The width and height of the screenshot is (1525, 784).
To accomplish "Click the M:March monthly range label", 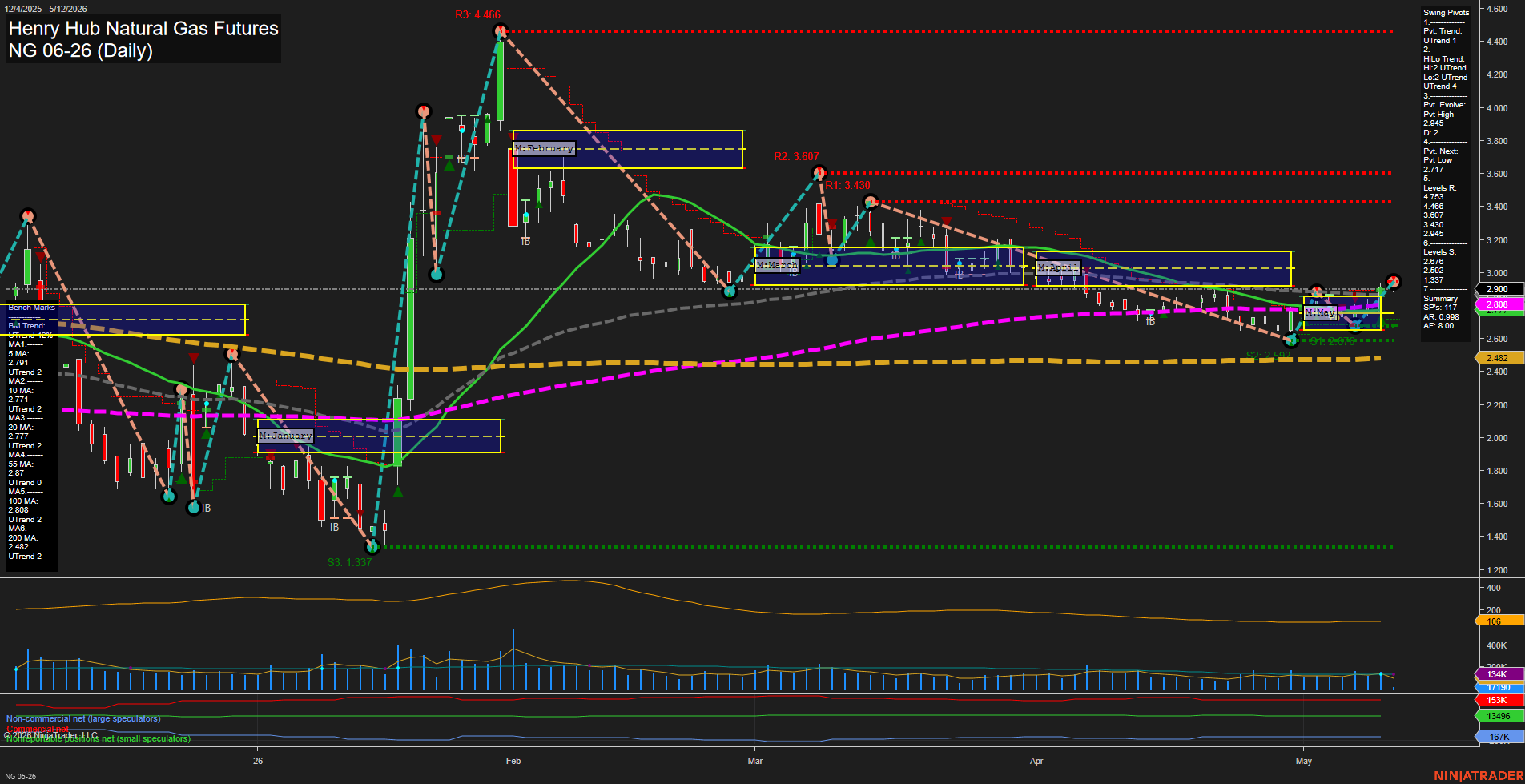I will (777, 265).
